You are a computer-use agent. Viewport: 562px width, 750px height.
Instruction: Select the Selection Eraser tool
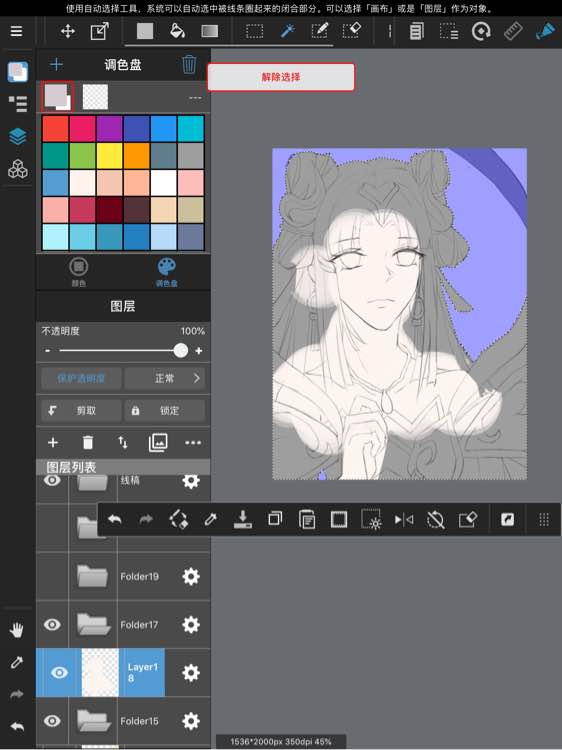point(352,31)
